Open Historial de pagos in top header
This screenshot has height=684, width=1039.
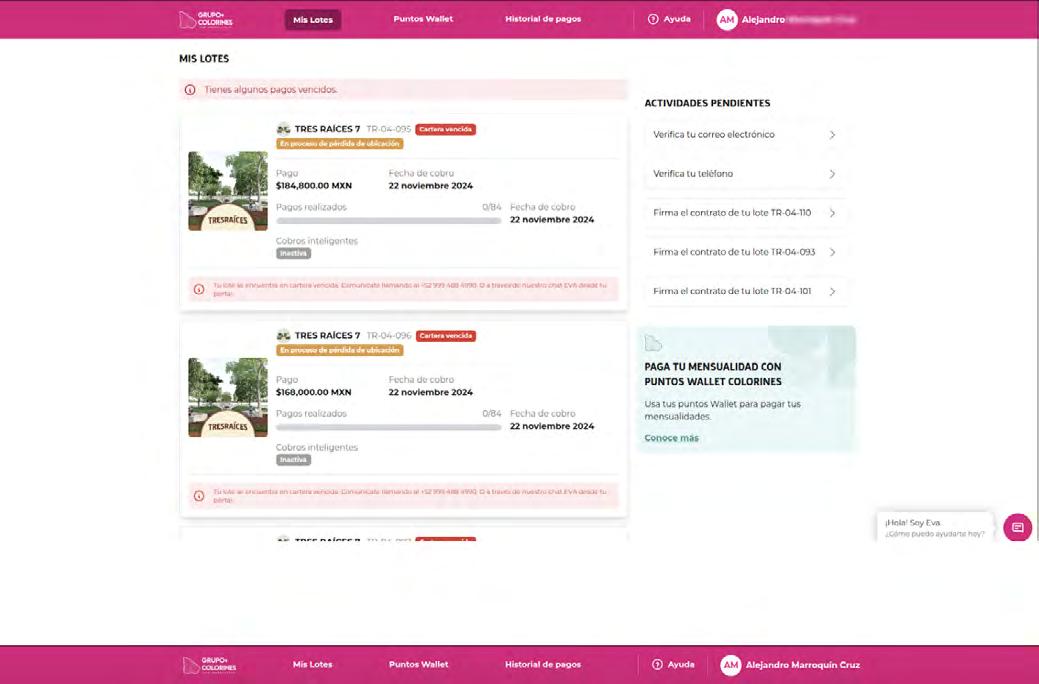point(543,19)
